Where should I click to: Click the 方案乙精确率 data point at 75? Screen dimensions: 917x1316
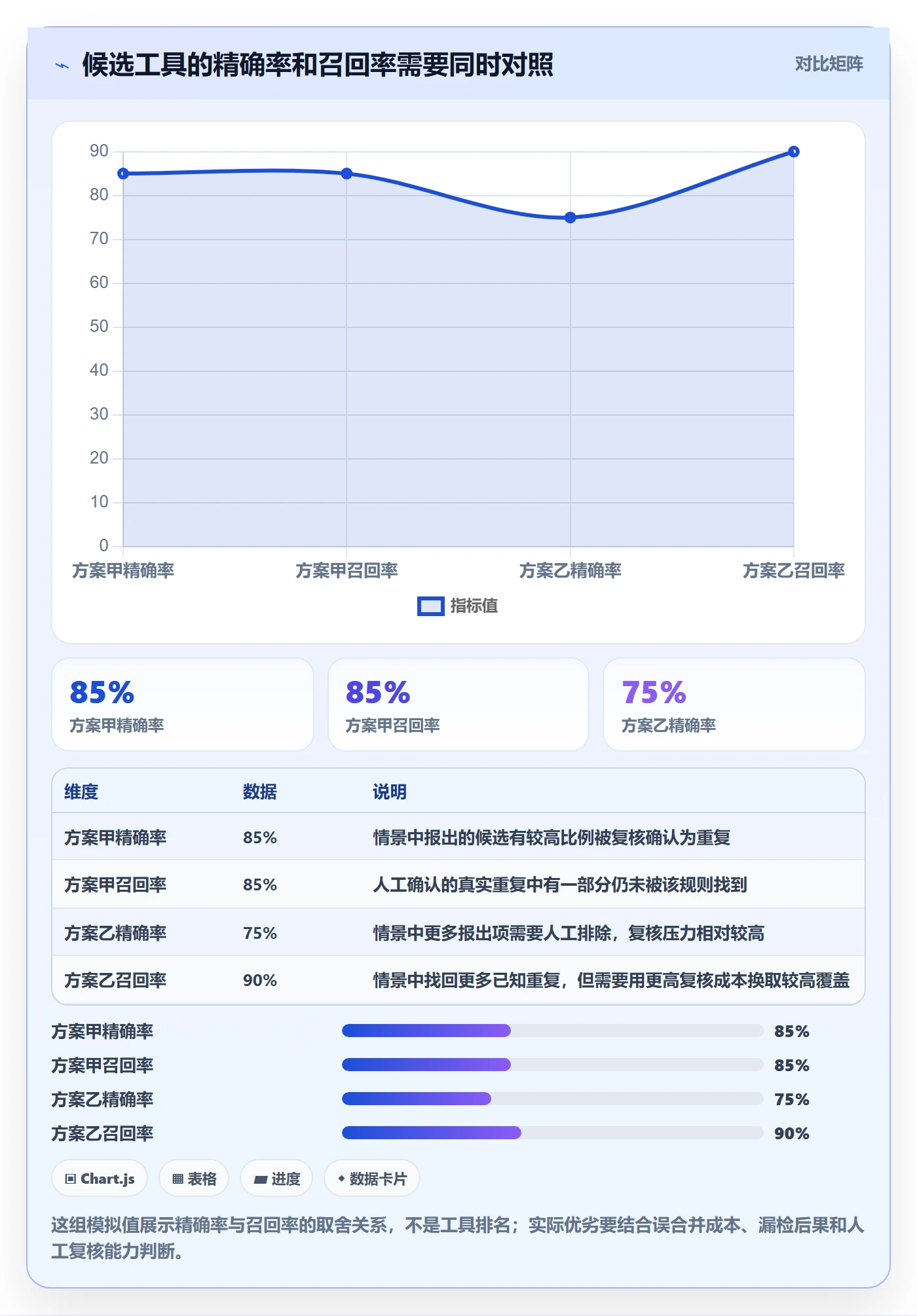point(570,217)
